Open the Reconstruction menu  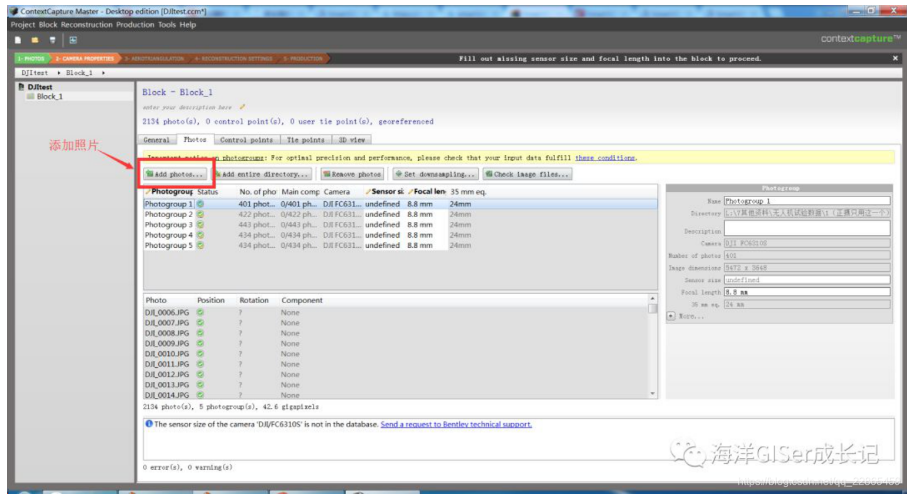(x=86, y=25)
